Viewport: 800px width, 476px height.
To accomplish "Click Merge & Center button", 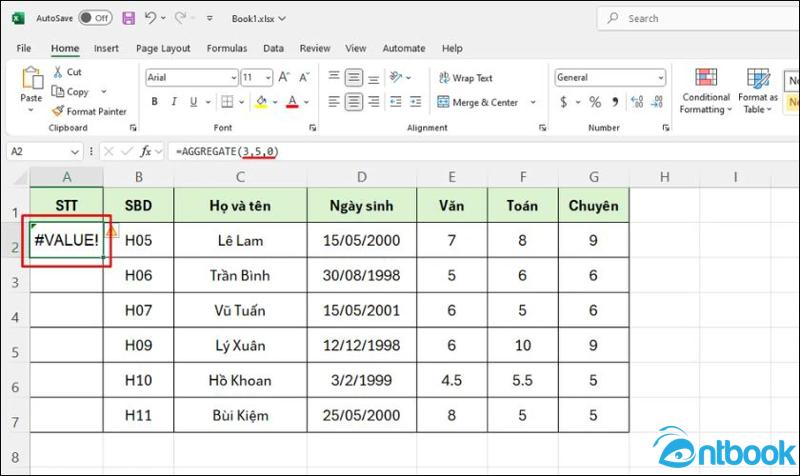I will point(478,102).
